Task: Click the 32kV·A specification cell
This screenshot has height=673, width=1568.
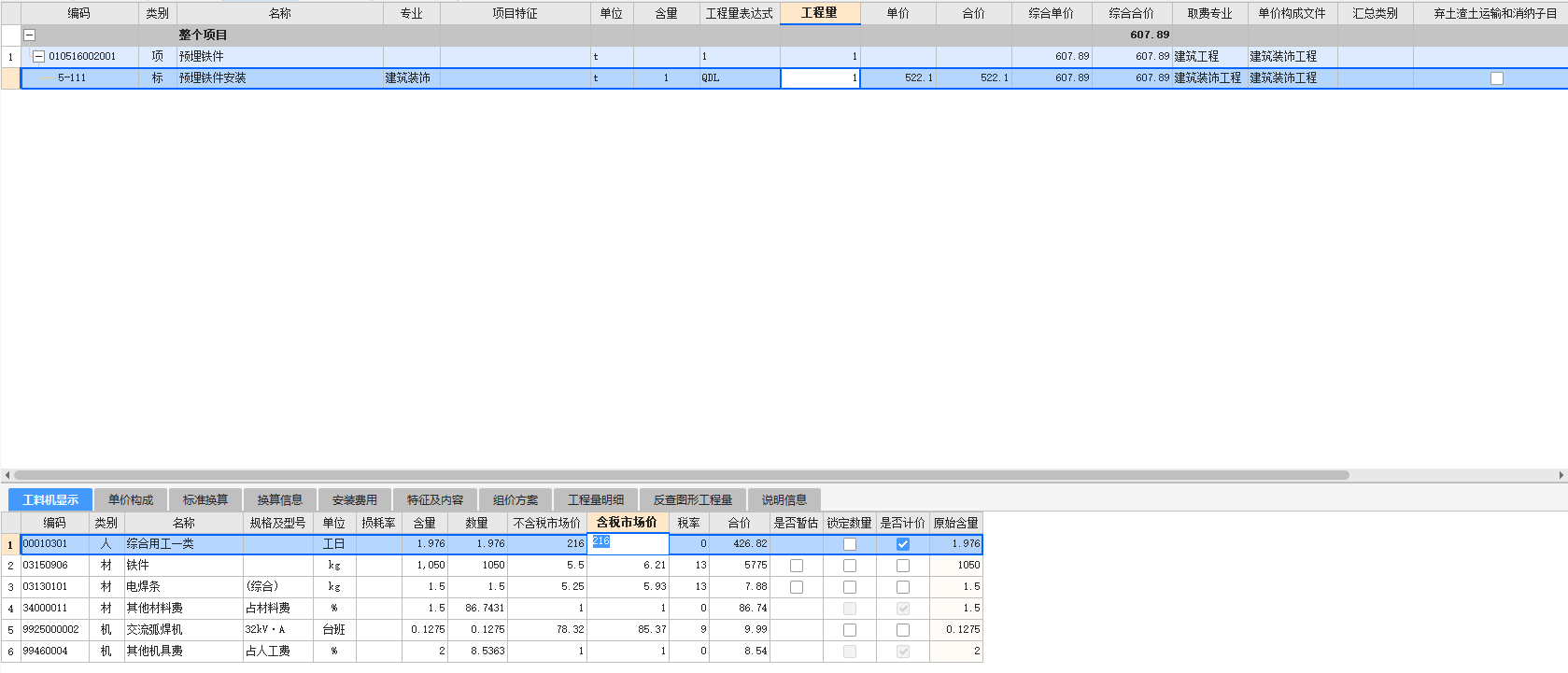Action: (277, 629)
